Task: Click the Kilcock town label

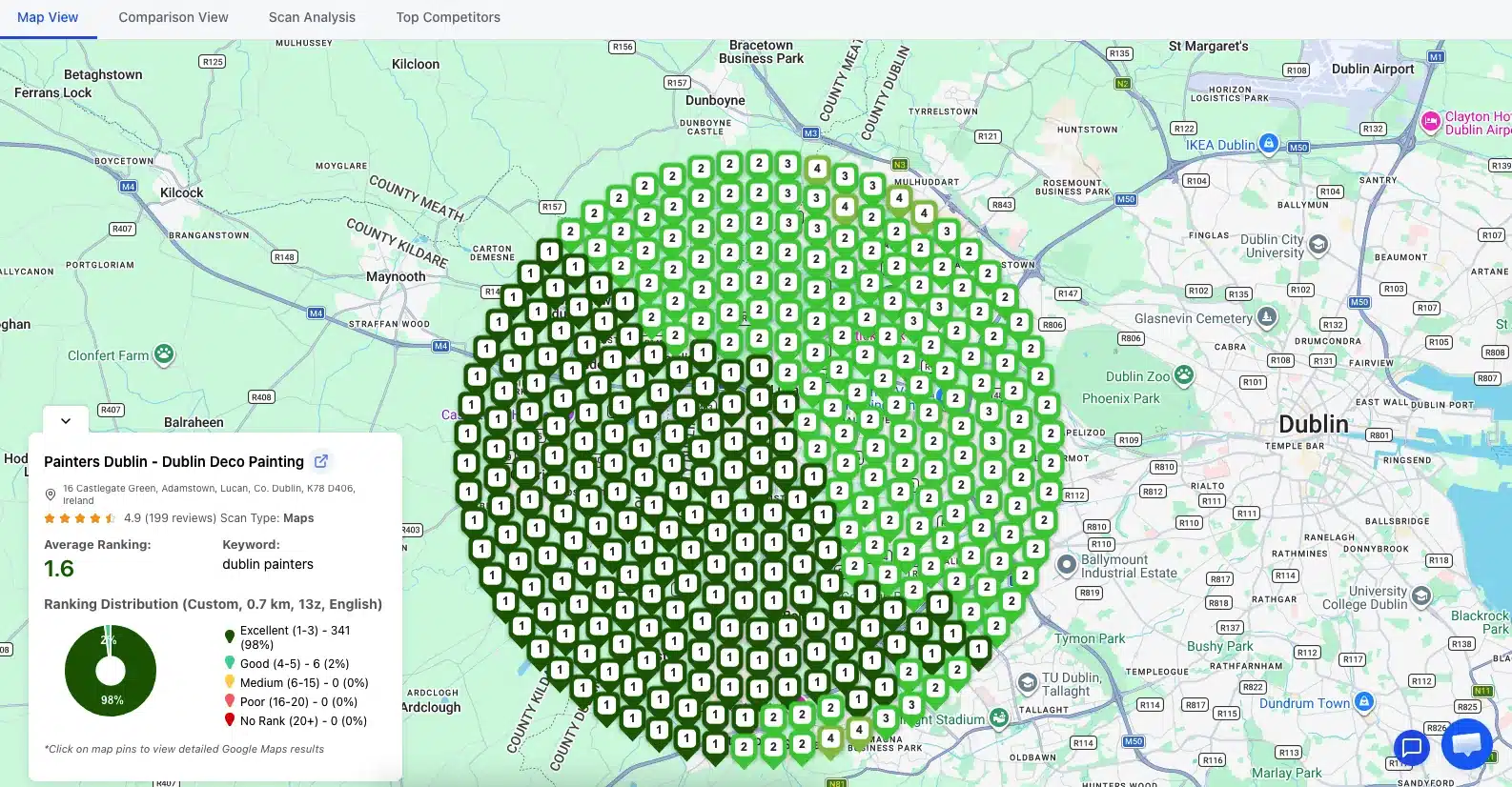Action: [x=182, y=192]
